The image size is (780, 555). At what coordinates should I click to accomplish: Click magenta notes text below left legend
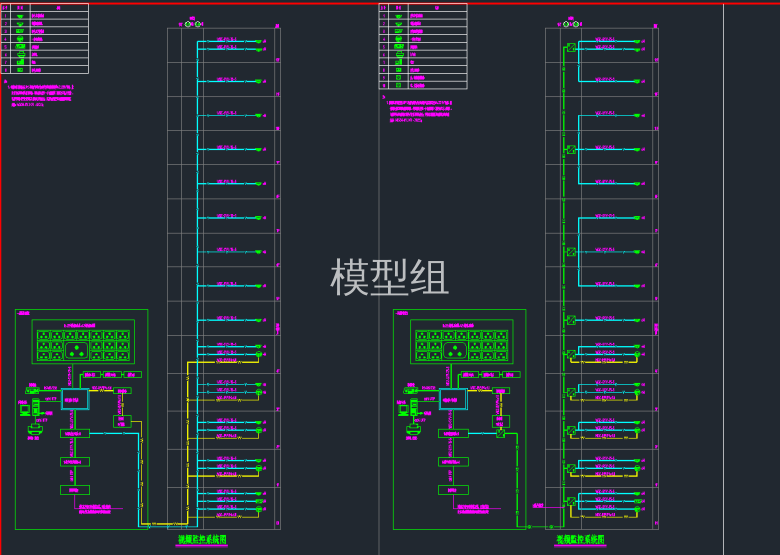click(x=40, y=95)
